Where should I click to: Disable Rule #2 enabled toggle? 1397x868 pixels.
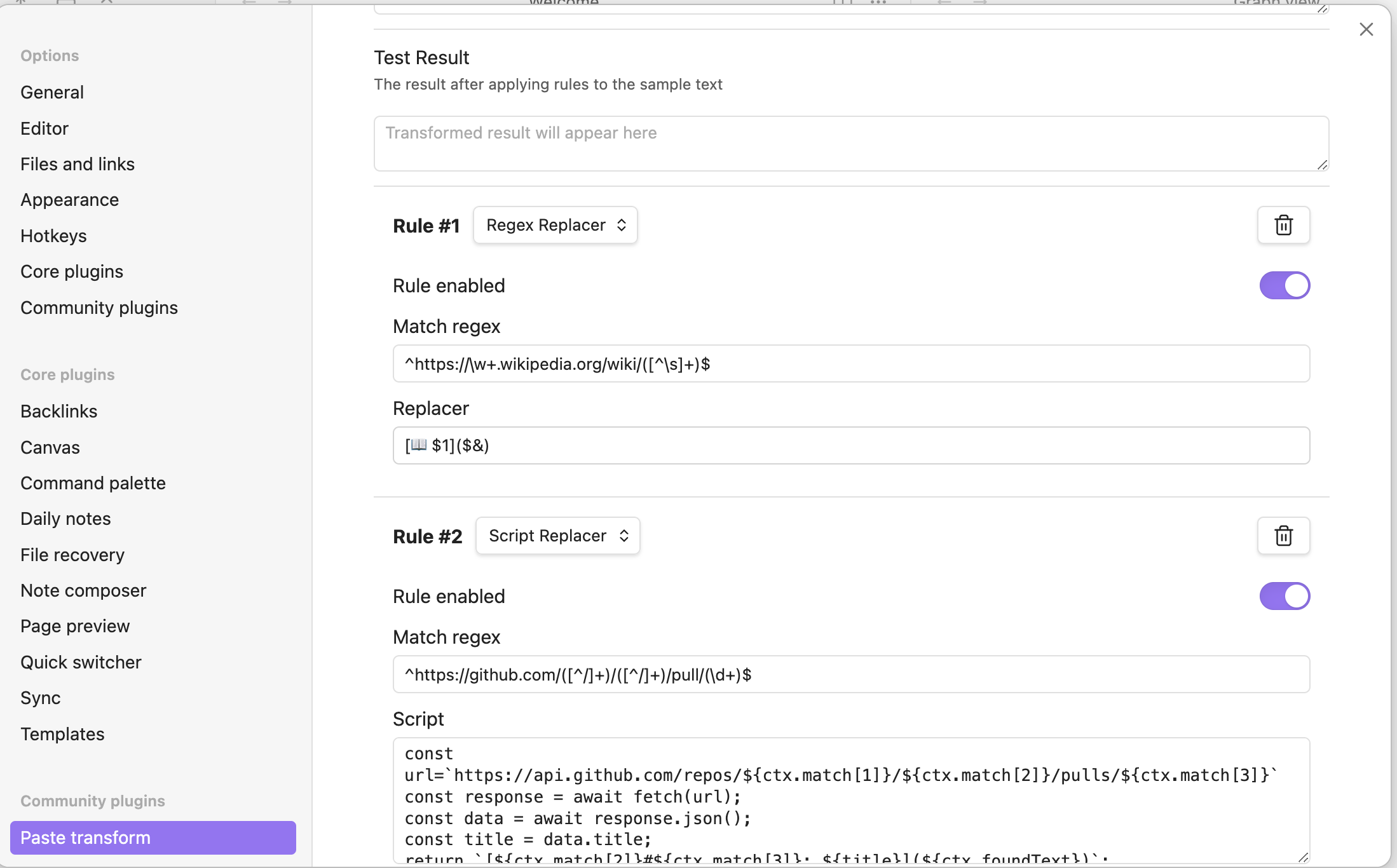point(1285,596)
